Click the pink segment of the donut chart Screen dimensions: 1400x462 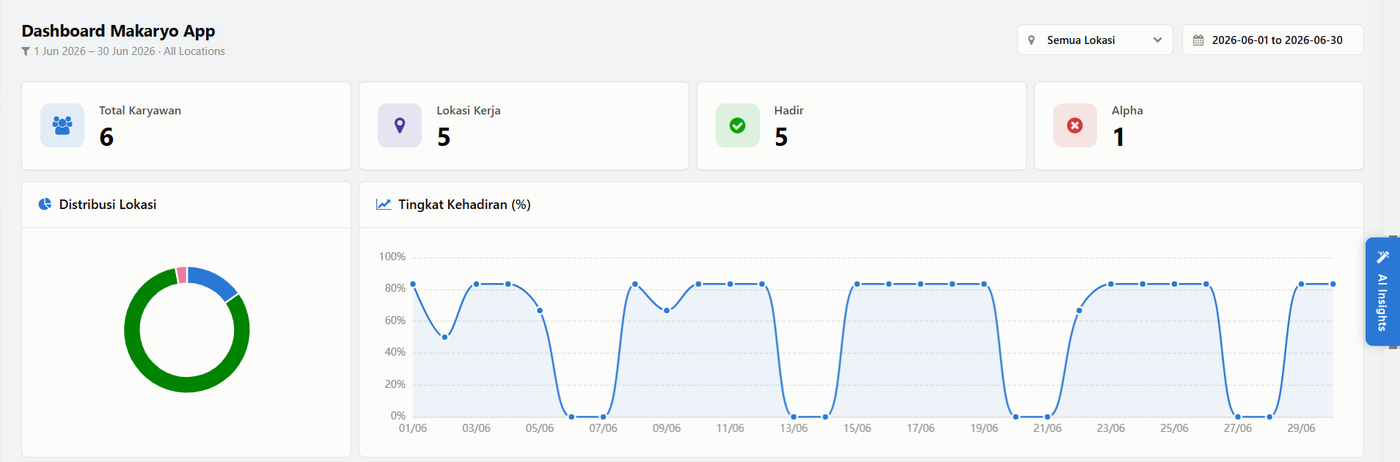click(181, 274)
